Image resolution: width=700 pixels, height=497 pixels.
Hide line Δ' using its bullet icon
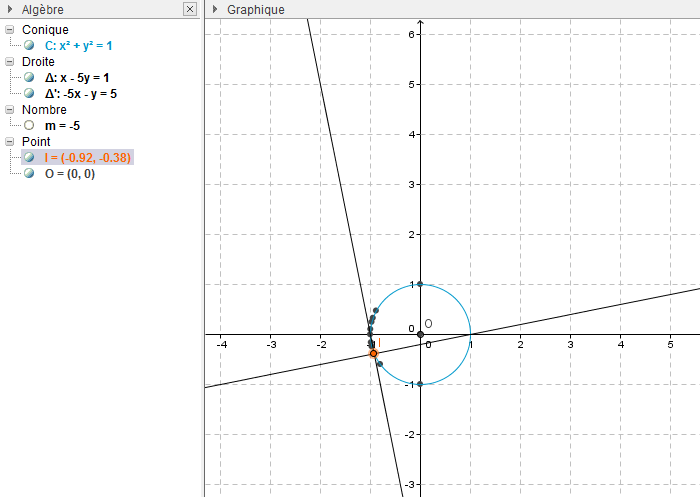(30, 93)
